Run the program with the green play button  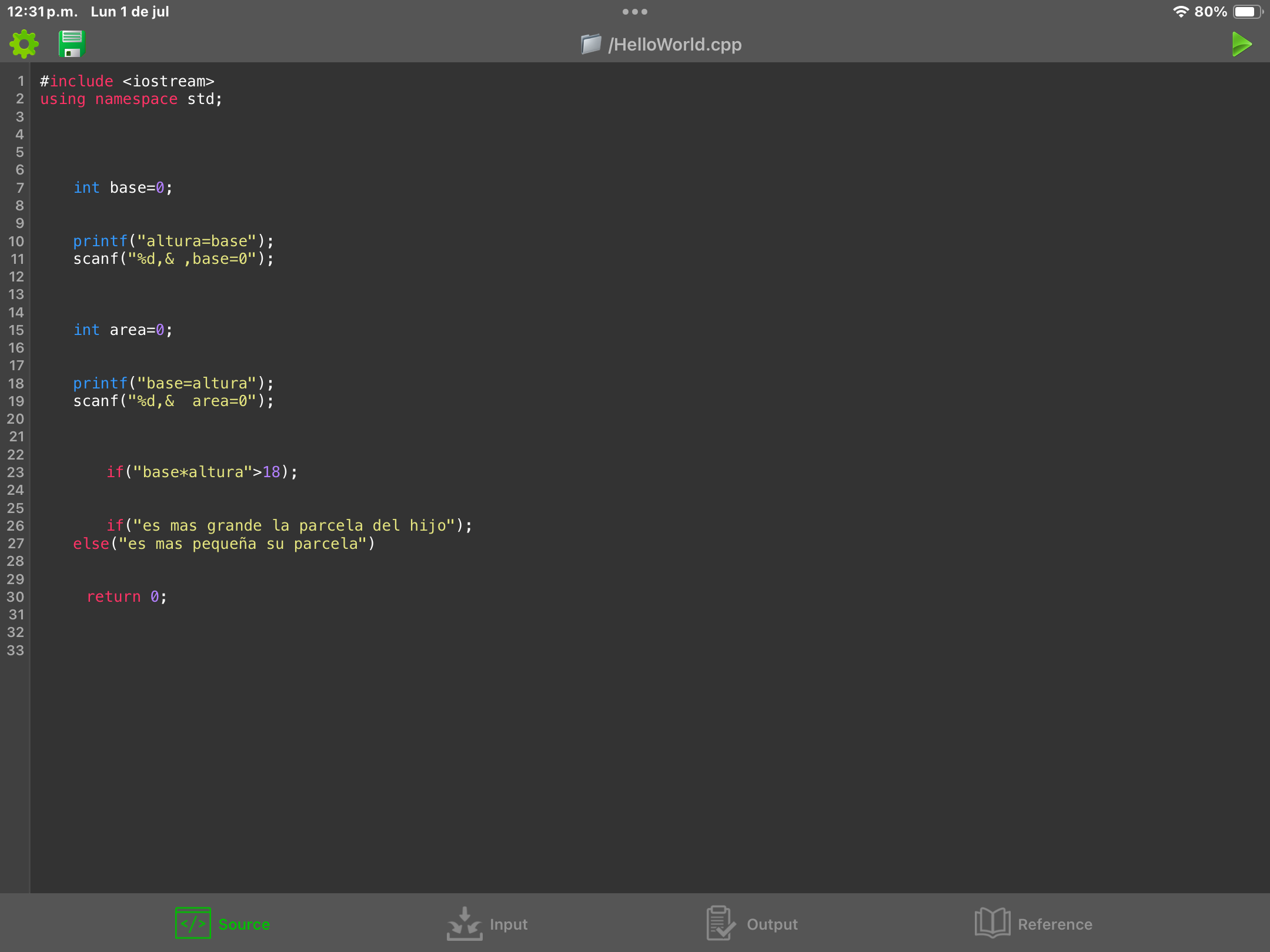tap(1241, 44)
